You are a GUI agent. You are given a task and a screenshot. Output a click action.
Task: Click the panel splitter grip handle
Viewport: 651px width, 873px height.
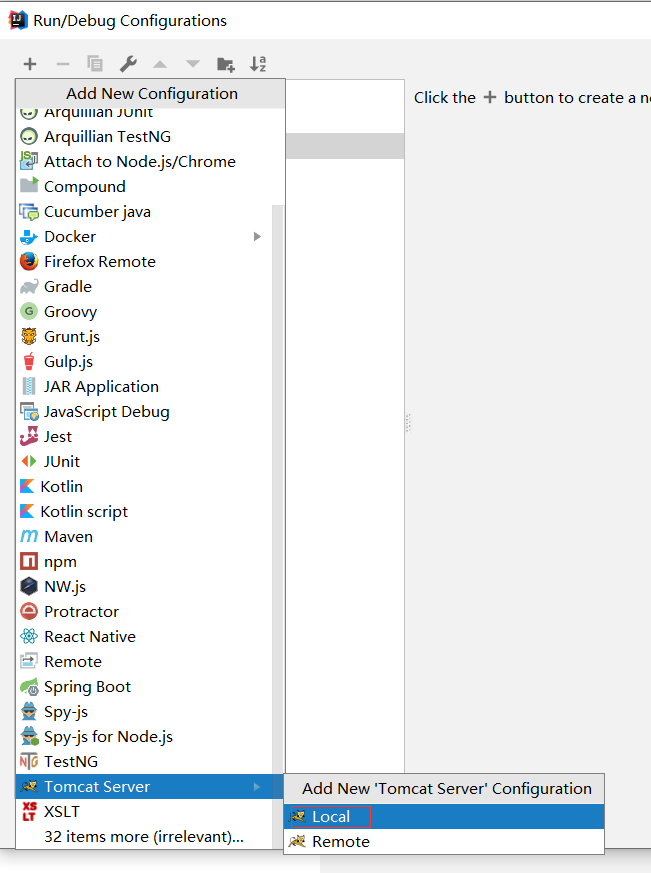[408, 423]
